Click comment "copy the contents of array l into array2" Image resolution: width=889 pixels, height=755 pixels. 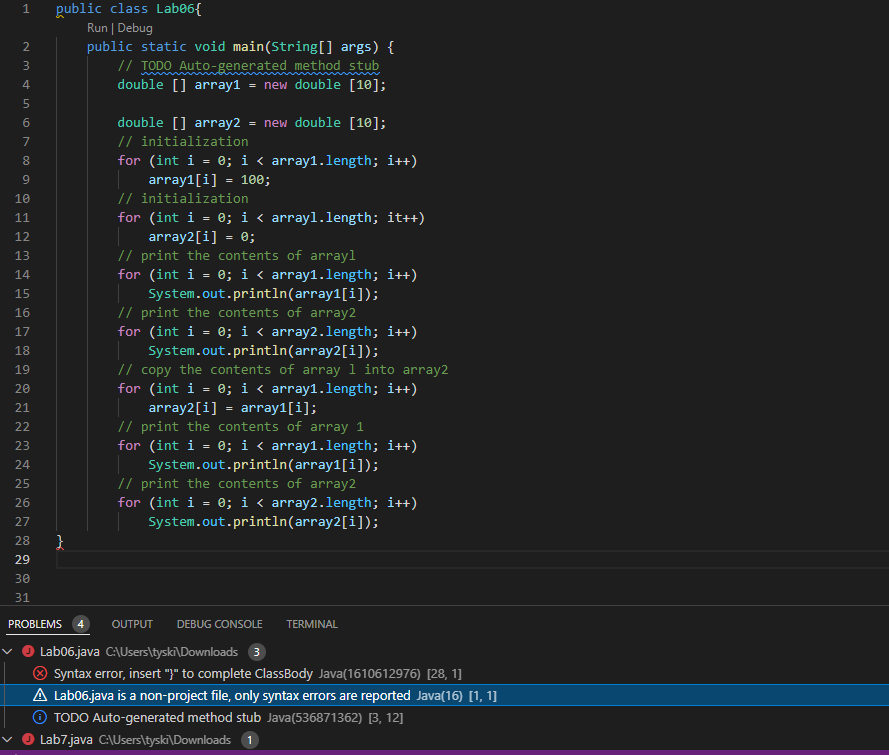294,370
